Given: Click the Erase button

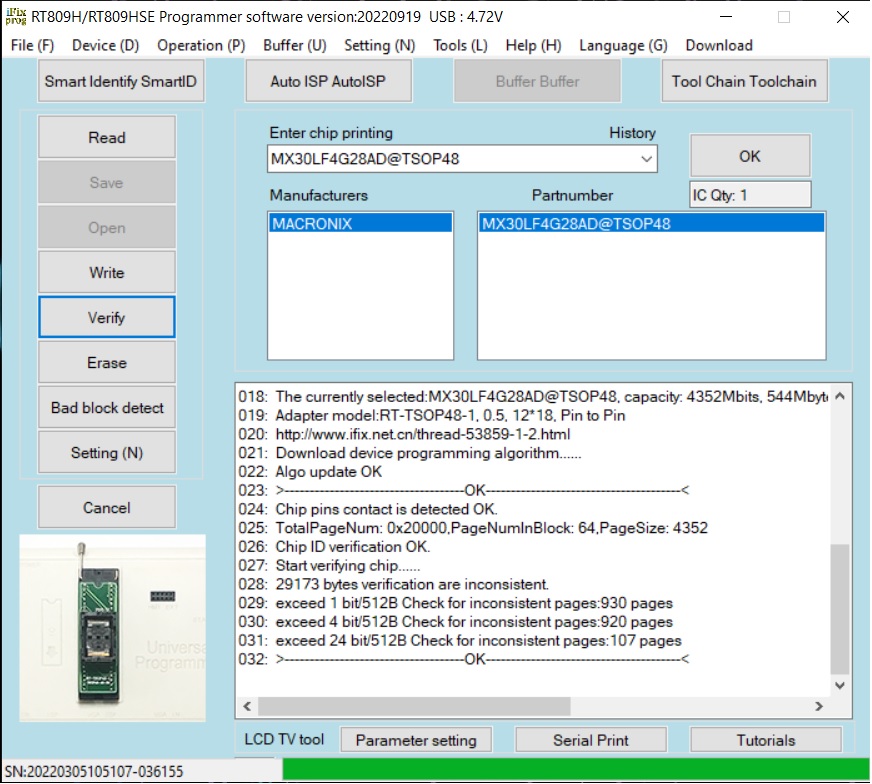Looking at the screenshot, I should (107, 363).
